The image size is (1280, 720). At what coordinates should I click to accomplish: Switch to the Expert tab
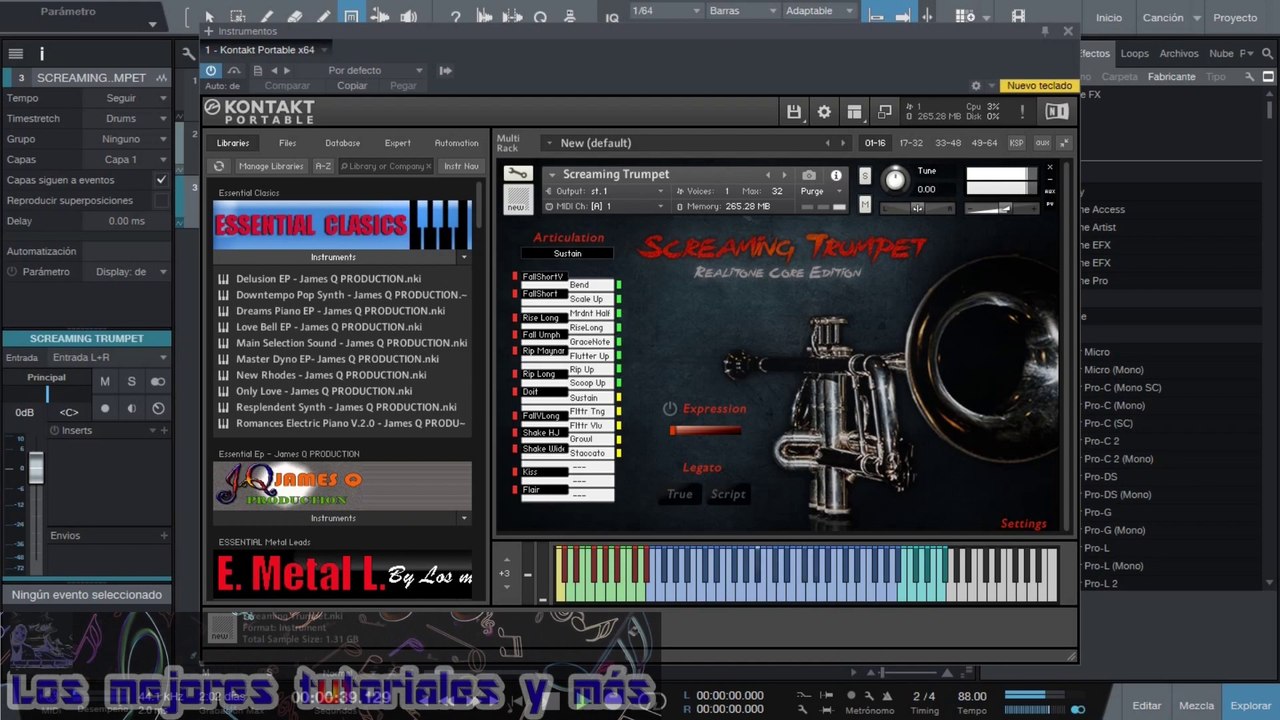point(398,143)
